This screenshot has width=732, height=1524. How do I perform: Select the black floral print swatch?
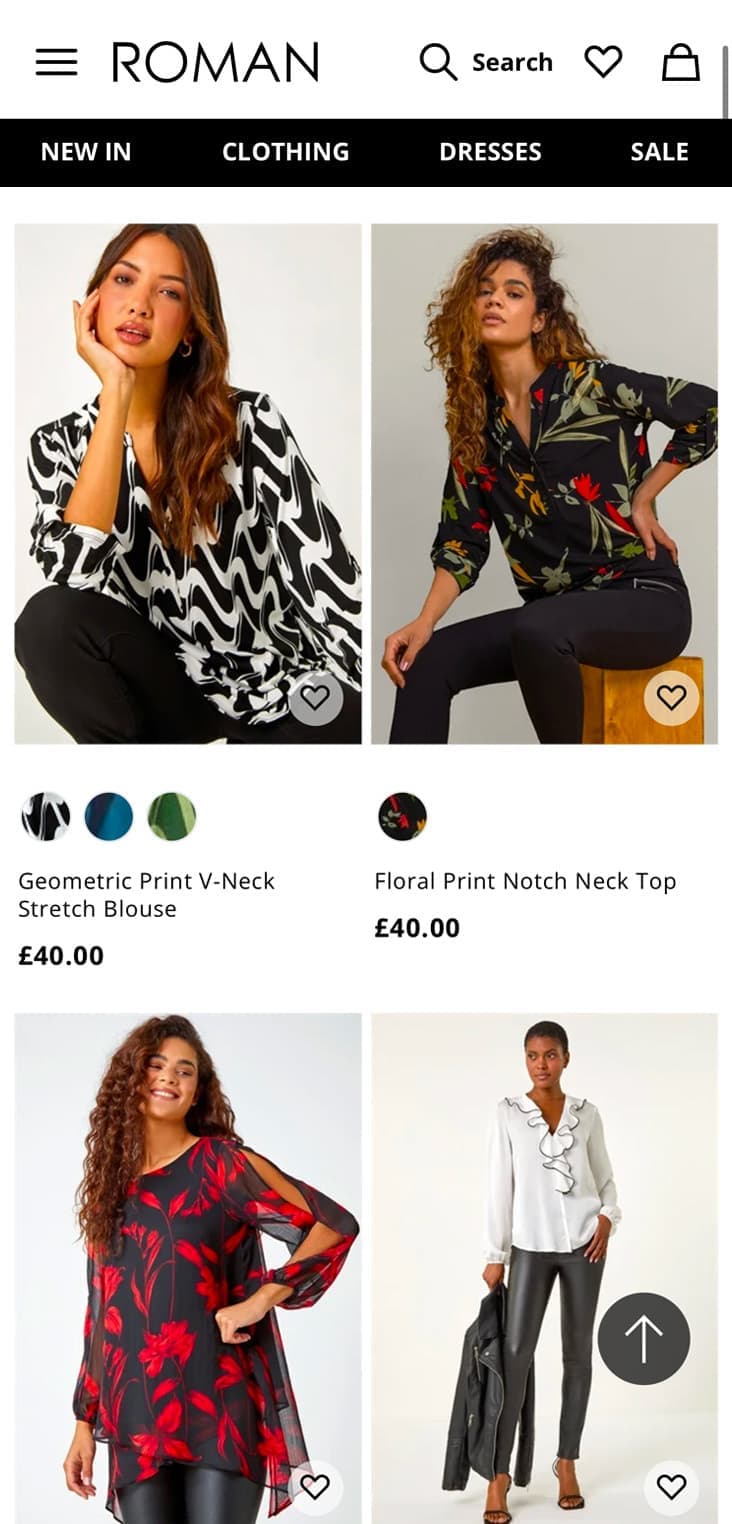pos(403,816)
